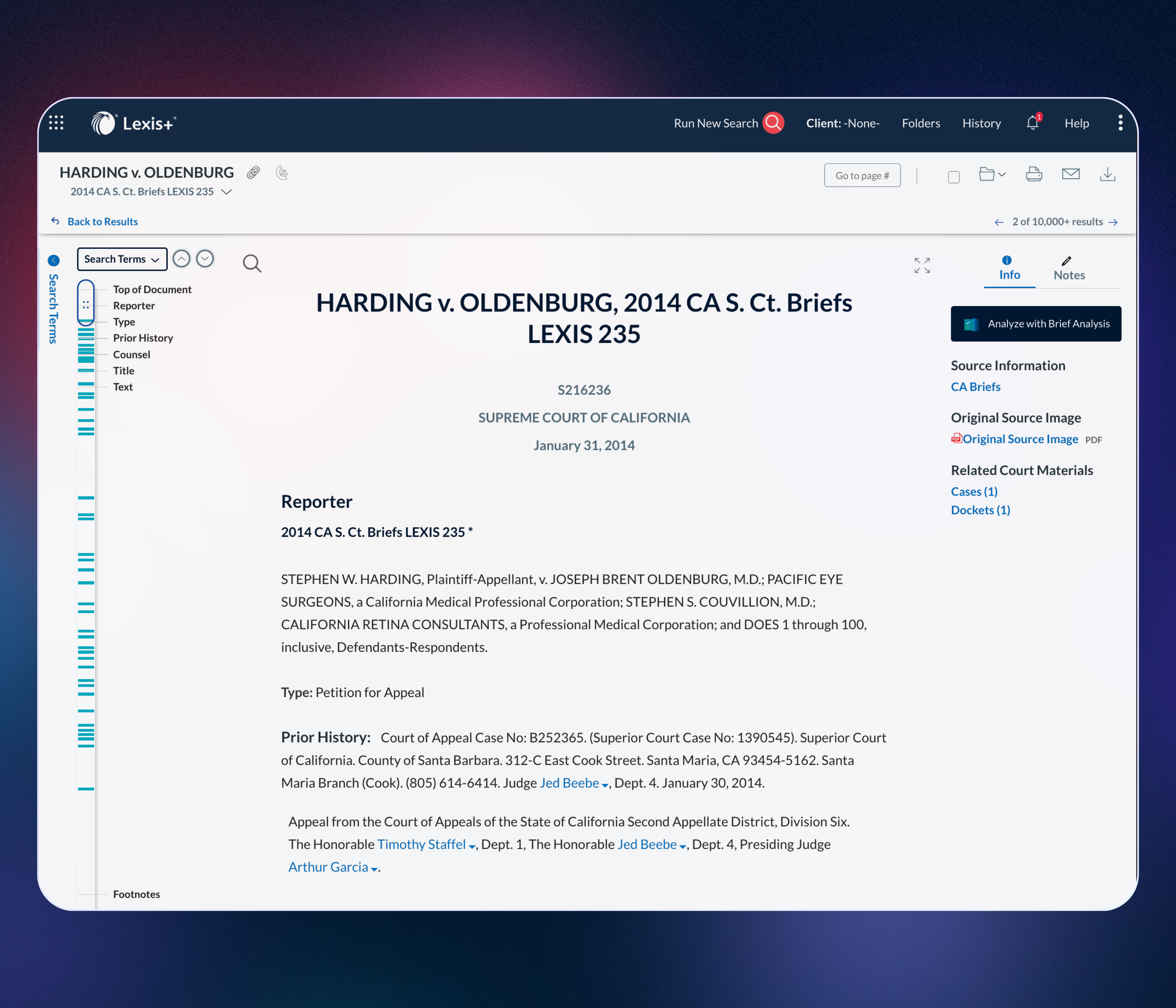Image resolution: width=1176 pixels, height=1008 pixels.
Task: Open Folders in top navigation
Action: pyautogui.click(x=921, y=123)
